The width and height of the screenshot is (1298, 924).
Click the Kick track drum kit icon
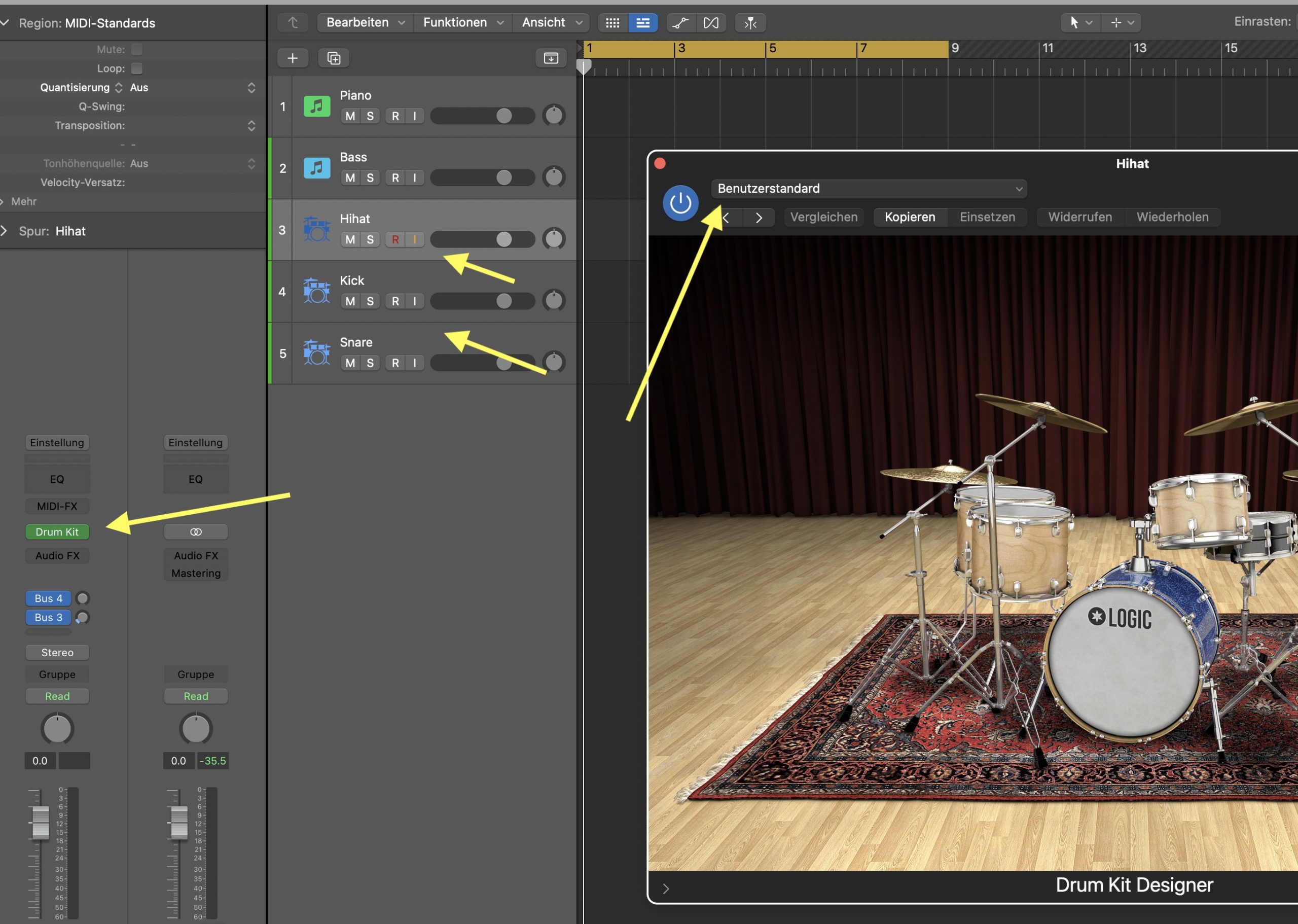point(317,290)
